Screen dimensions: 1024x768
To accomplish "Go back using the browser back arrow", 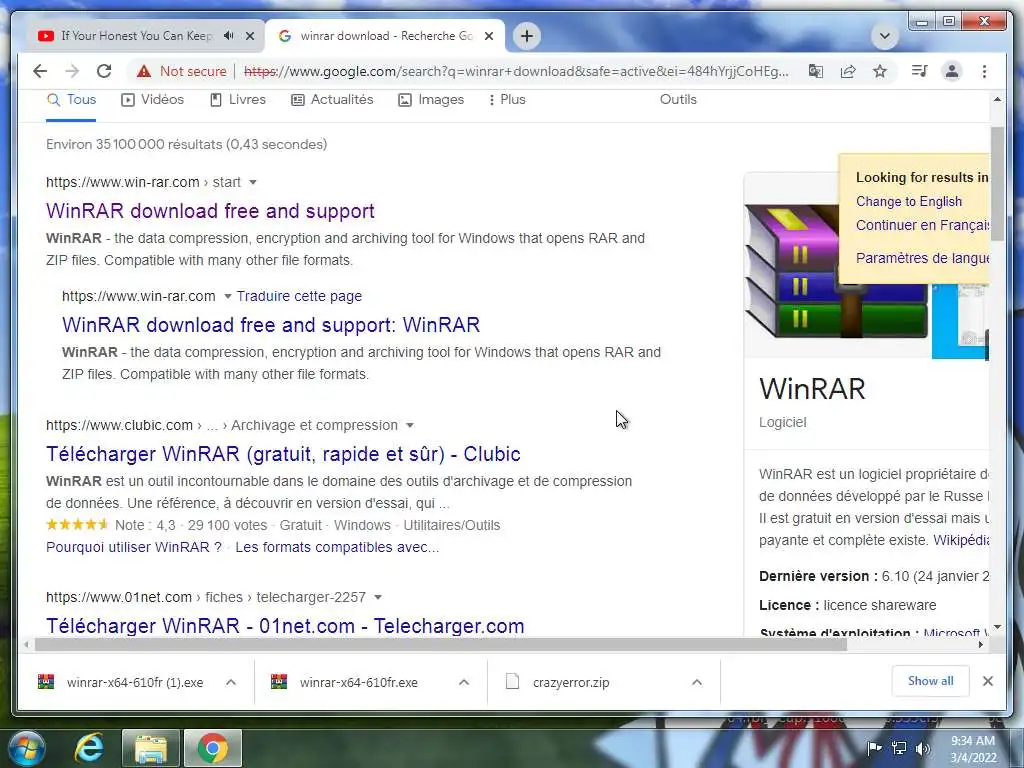I will click(x=40, y=71).
